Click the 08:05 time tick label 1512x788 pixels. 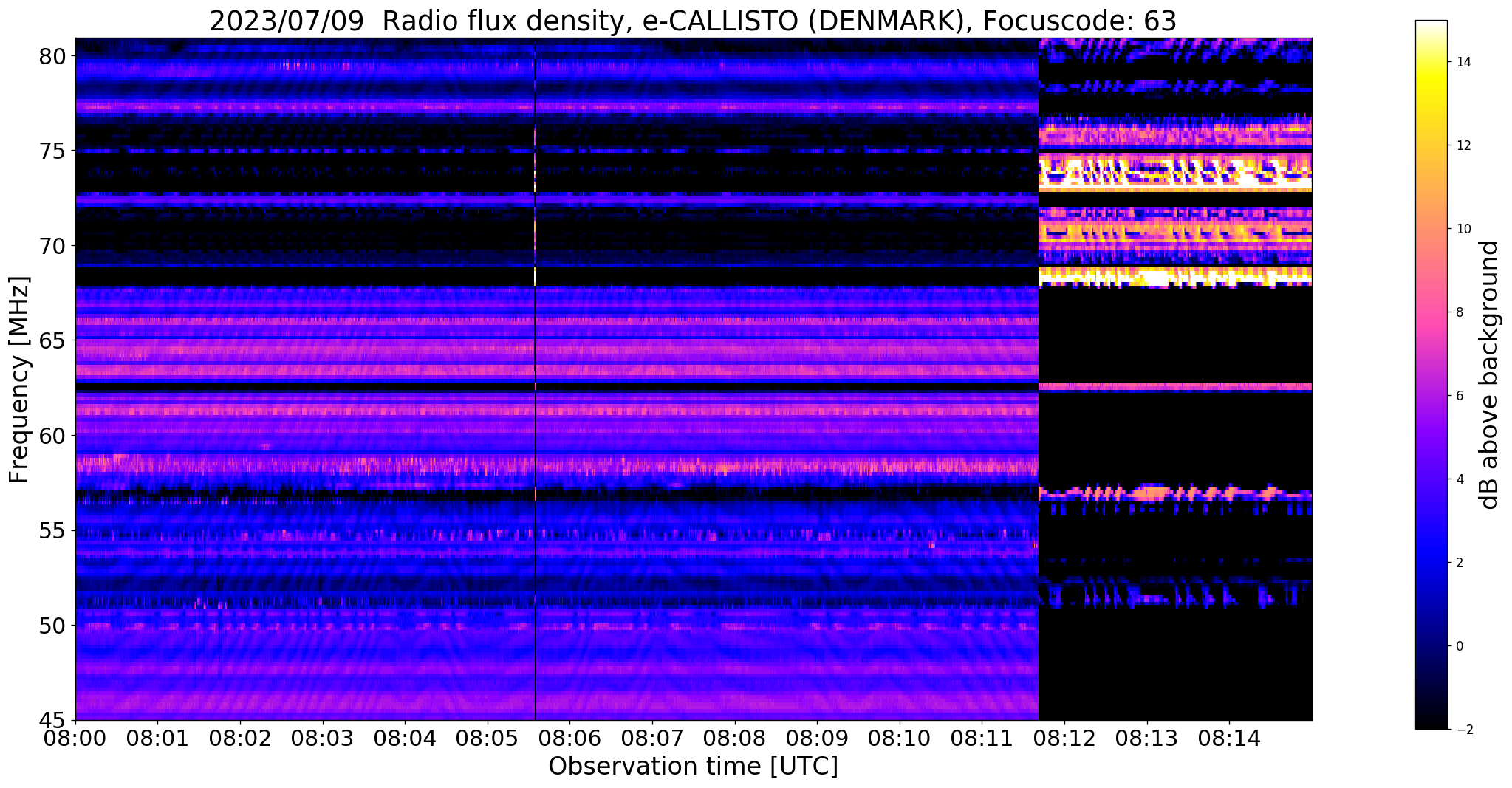click(x=488, y=739)
